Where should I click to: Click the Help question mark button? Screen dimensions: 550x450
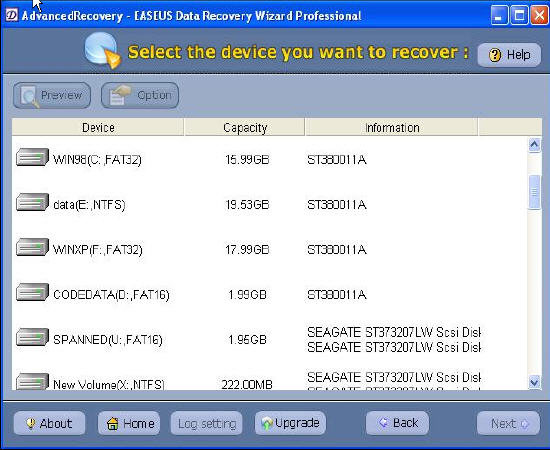509,55
